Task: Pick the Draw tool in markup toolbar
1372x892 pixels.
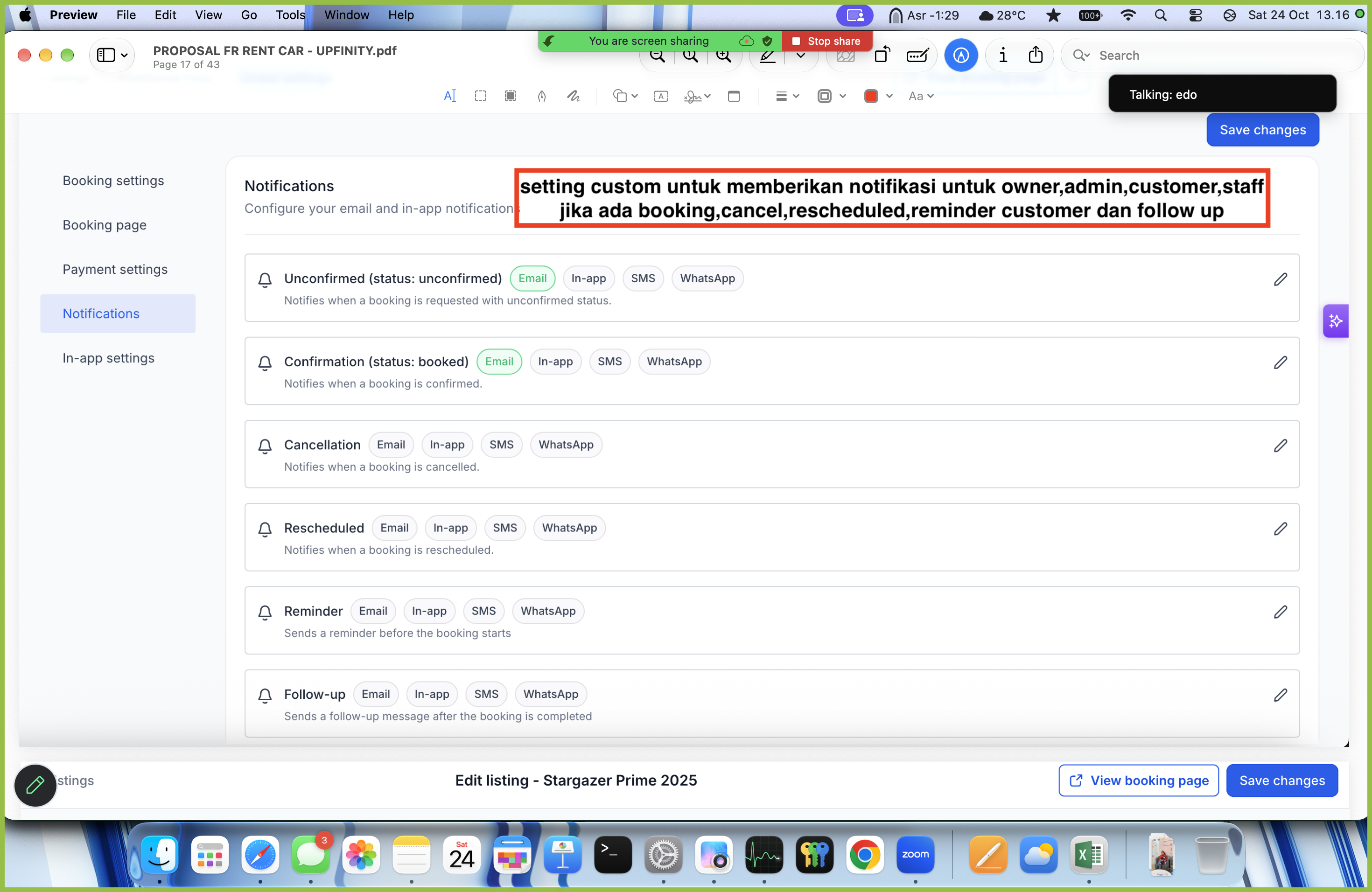Action: [573, 96]
